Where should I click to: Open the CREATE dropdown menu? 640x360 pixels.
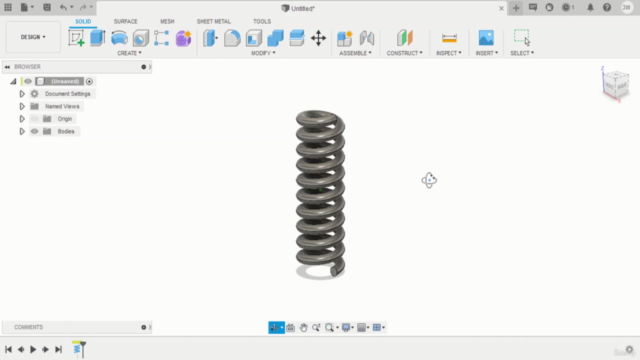(x=129, y=53)
